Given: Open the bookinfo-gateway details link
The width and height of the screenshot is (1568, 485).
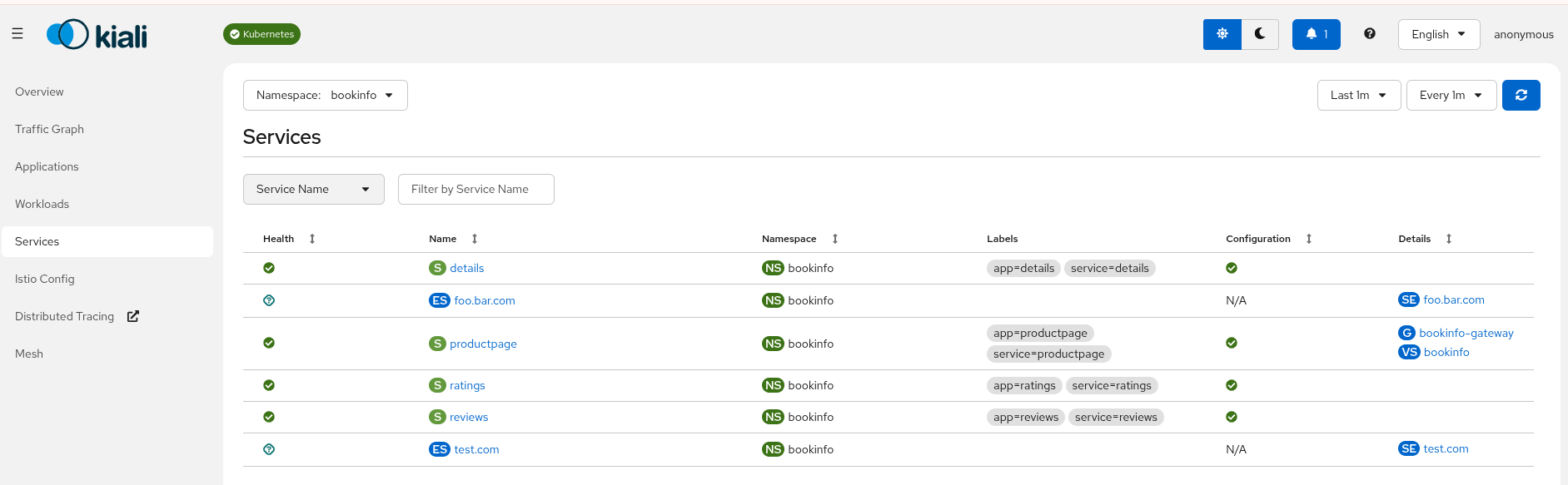Looking at the screenshot, I should 1466,333.
